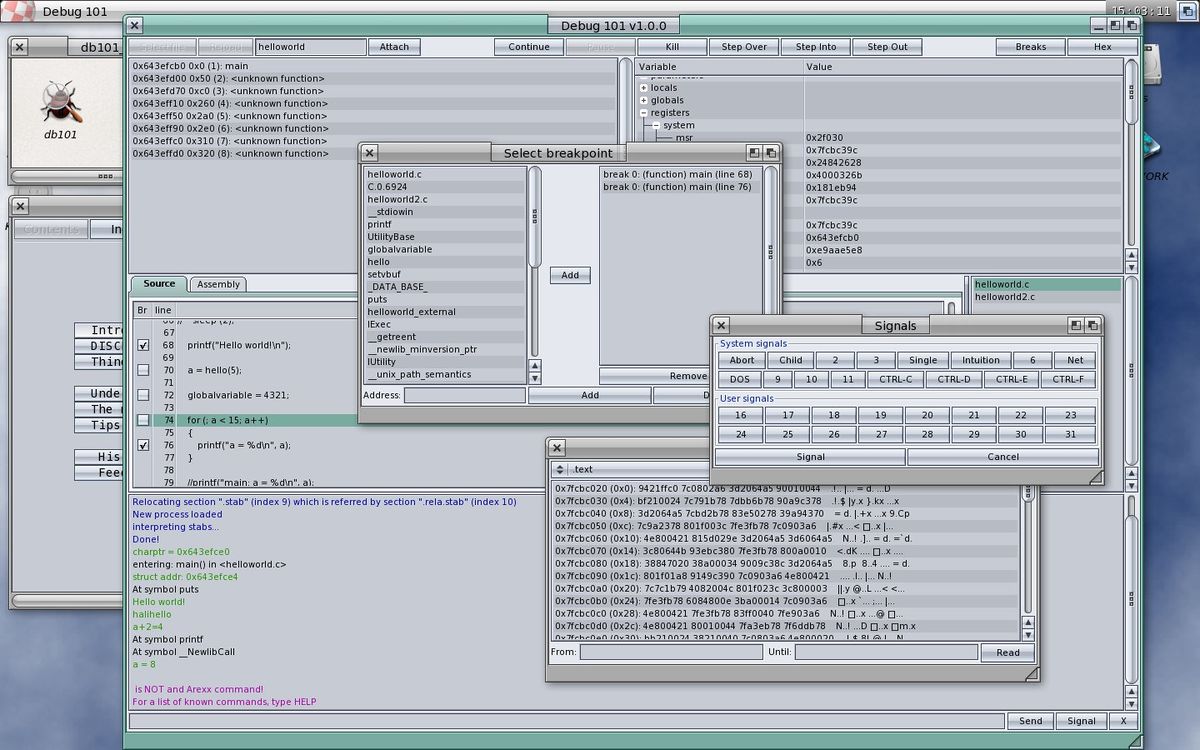Open the db101 bug icon
The image size is (1200, 750).
[60, 102]
